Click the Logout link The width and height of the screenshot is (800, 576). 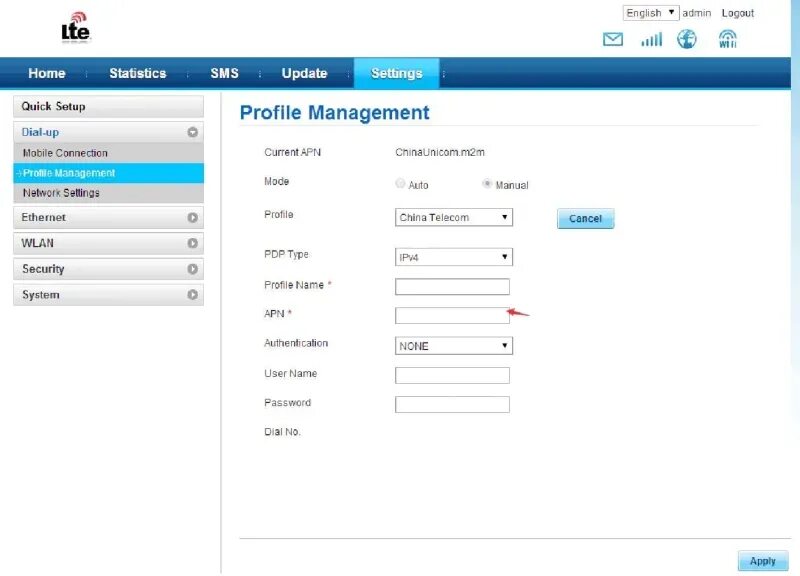click(737, 13)
